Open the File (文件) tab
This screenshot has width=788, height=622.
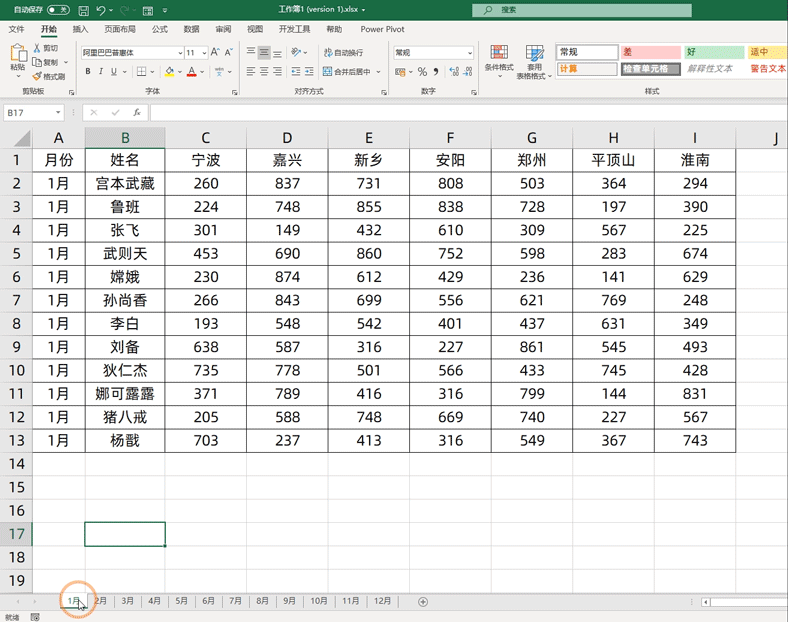click(x=16, y=29)
